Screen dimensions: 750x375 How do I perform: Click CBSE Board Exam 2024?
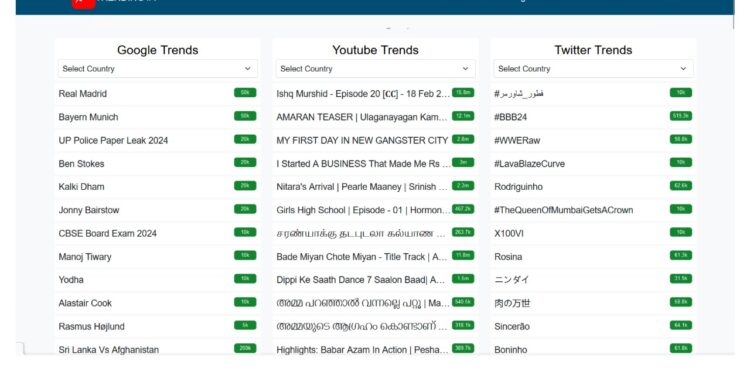click(x=108, y=233)
